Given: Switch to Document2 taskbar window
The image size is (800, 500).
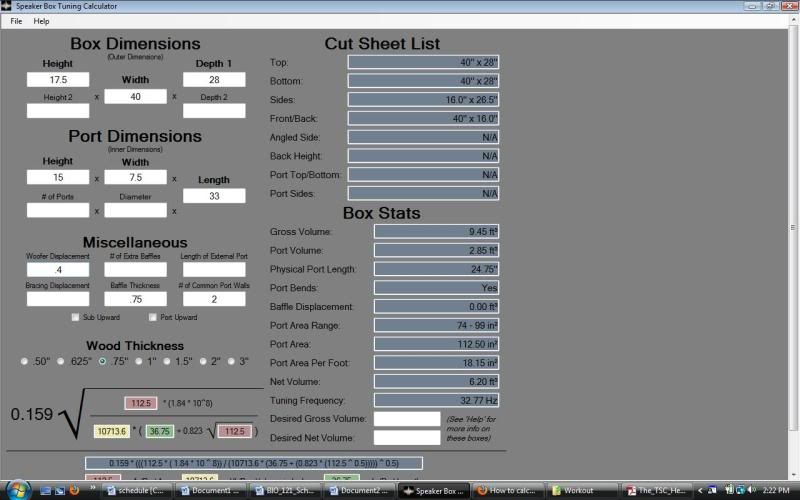Looking at the screenshot, I should (362, 490).
